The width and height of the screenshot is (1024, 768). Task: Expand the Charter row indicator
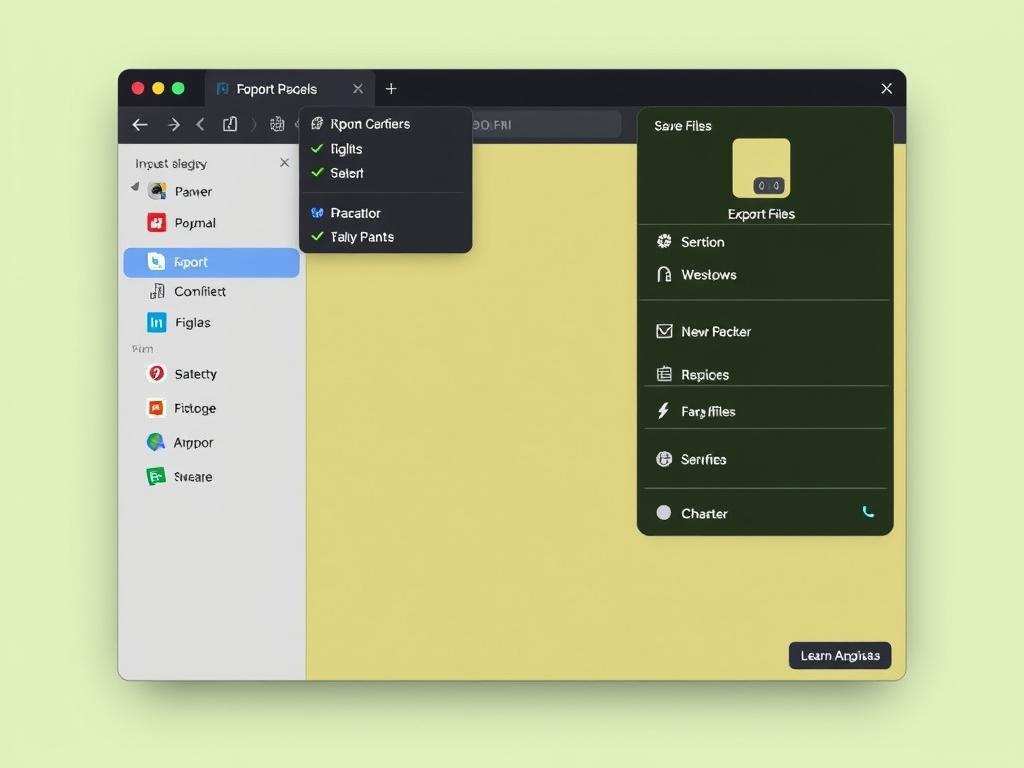[x=867, y=512]
